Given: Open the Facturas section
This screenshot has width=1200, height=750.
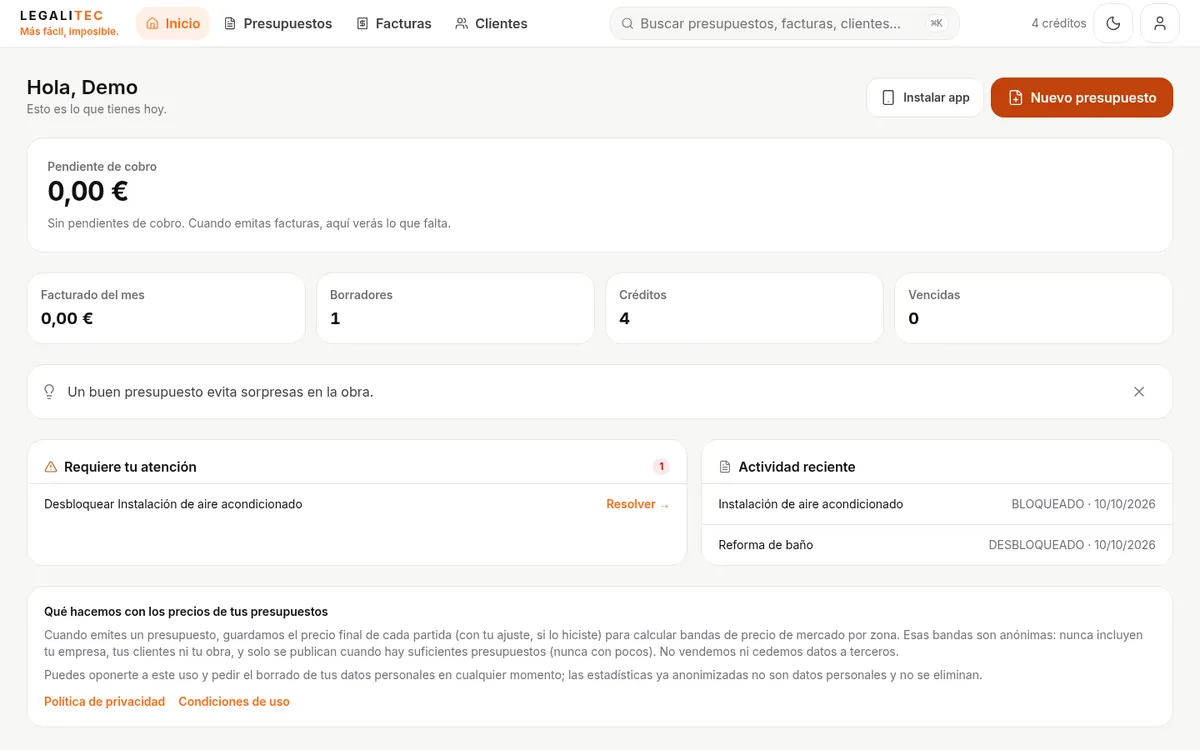Looking at the screenshot, I should (x=394, y=23).
